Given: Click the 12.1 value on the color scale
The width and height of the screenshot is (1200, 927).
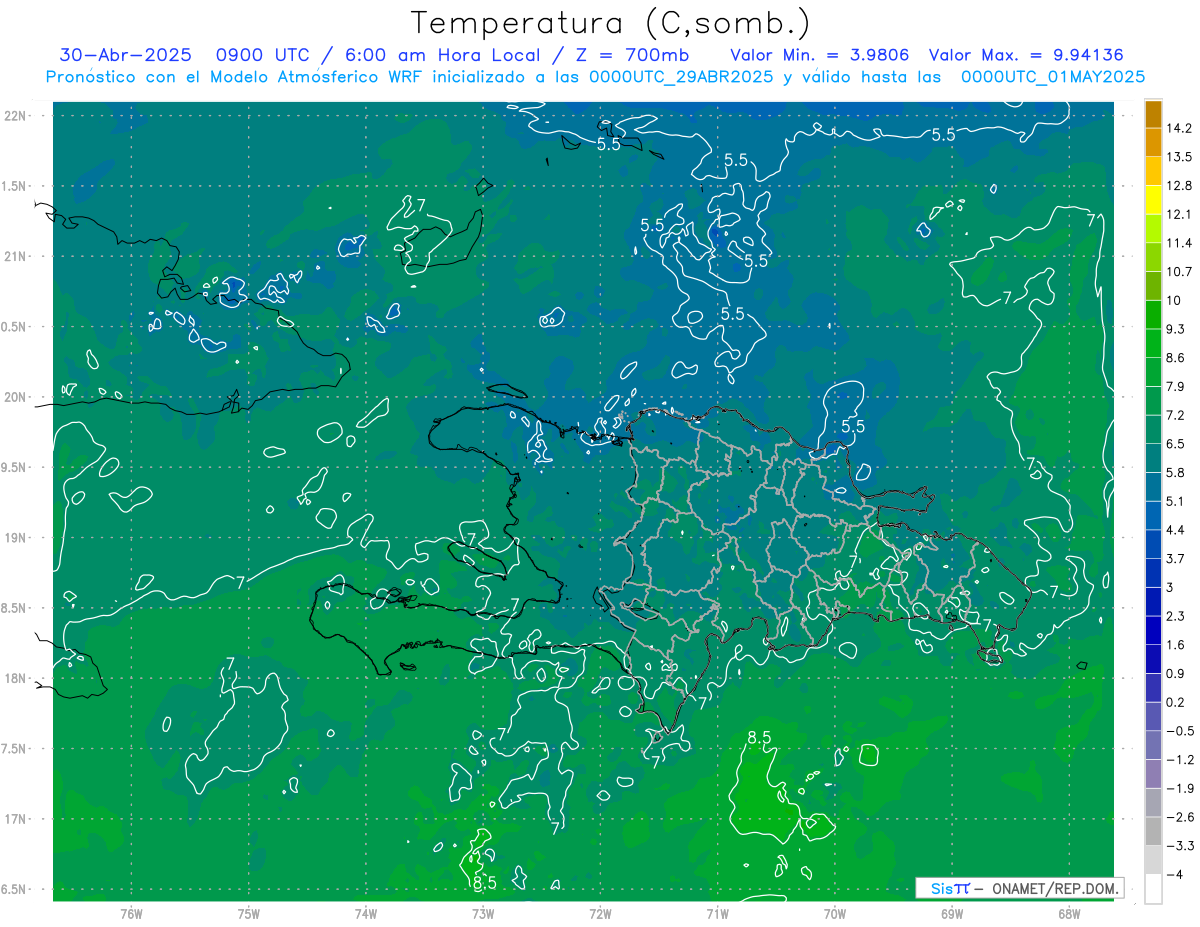Looking at the screenshot, I should 1180,214.
